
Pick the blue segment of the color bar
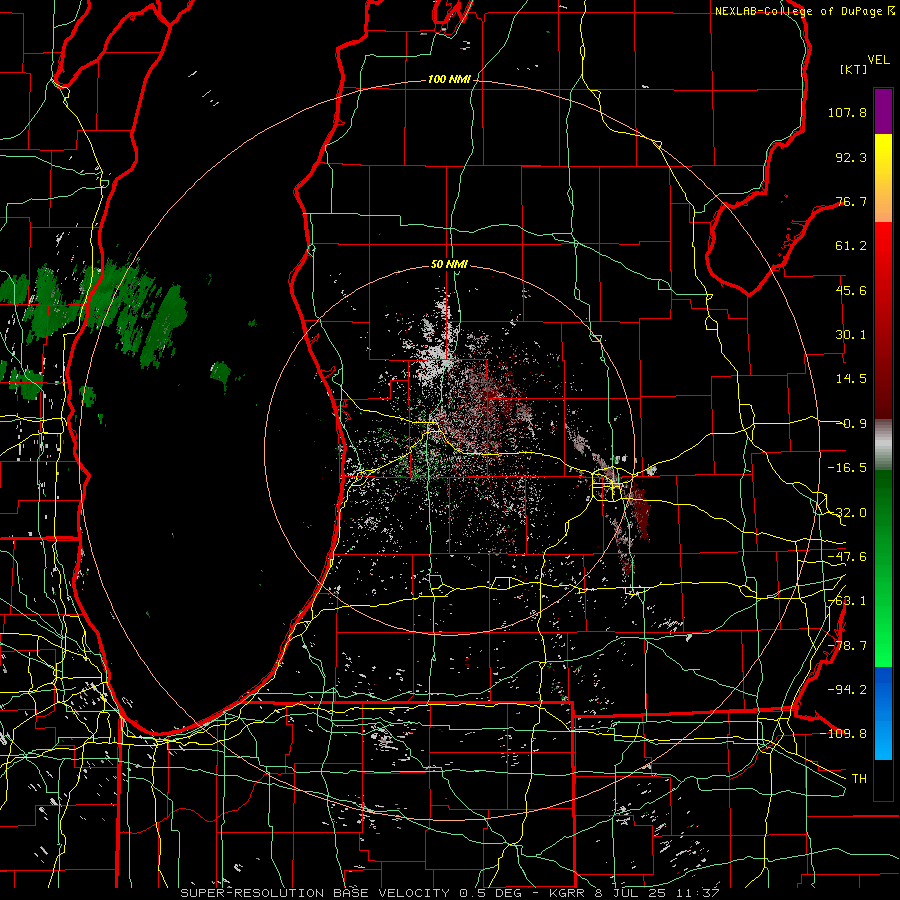883,713
